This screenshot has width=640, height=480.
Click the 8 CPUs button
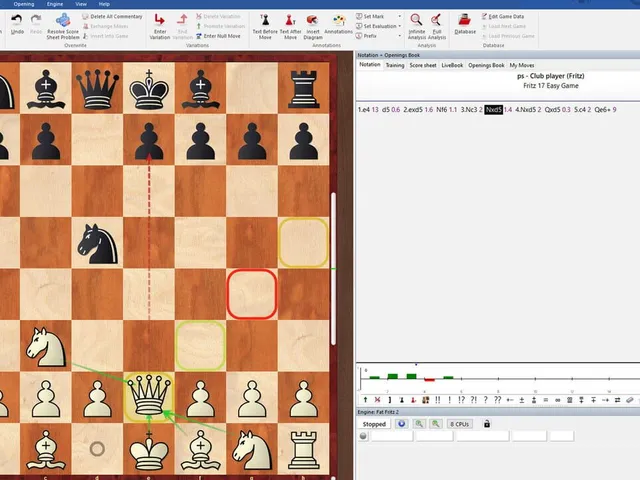(x=459, y=424)
